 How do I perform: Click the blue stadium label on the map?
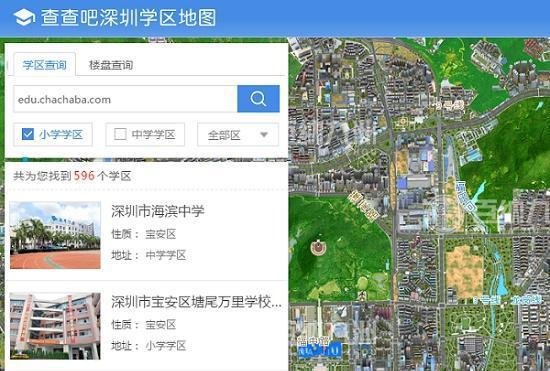[x=319, y=349]
